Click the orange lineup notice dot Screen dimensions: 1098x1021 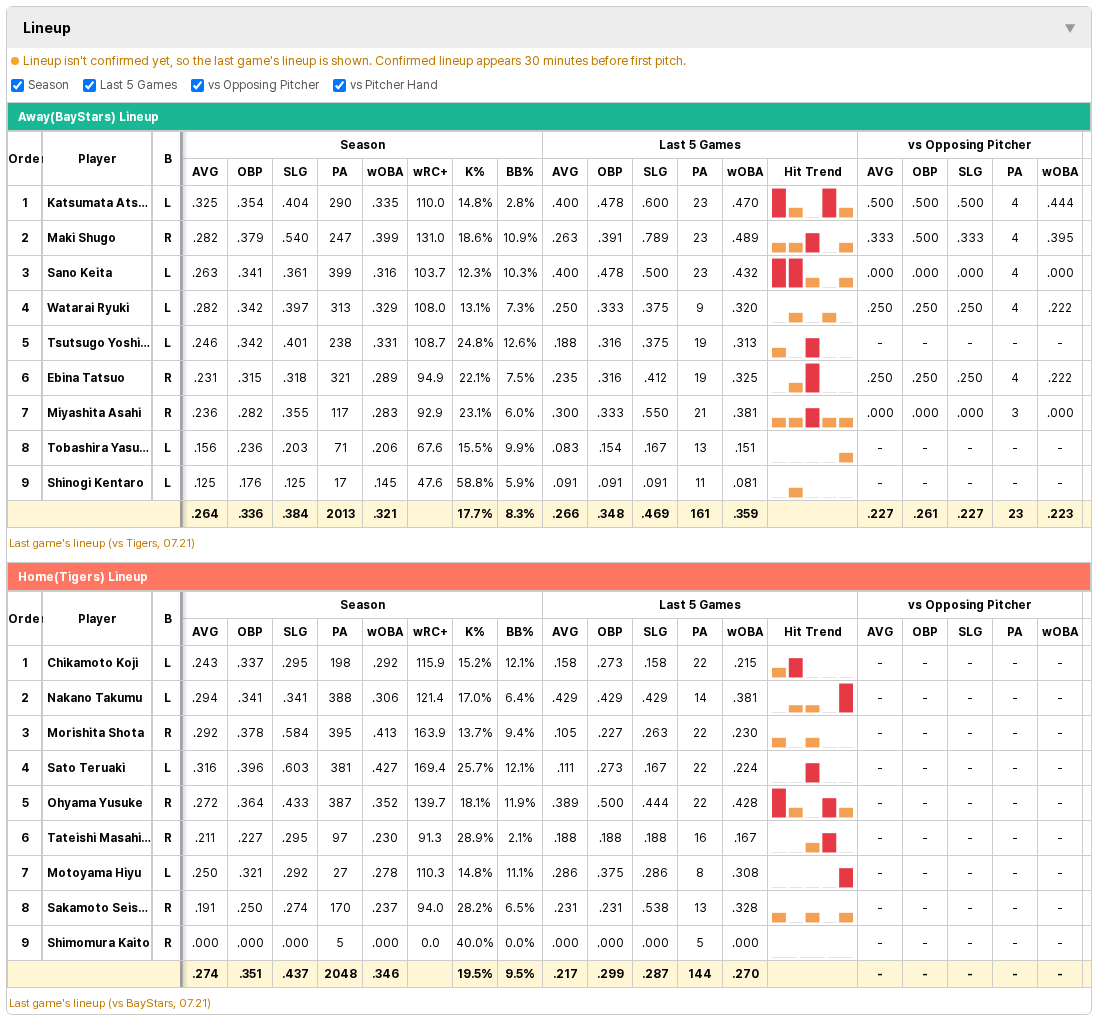[x=15, y=62]
